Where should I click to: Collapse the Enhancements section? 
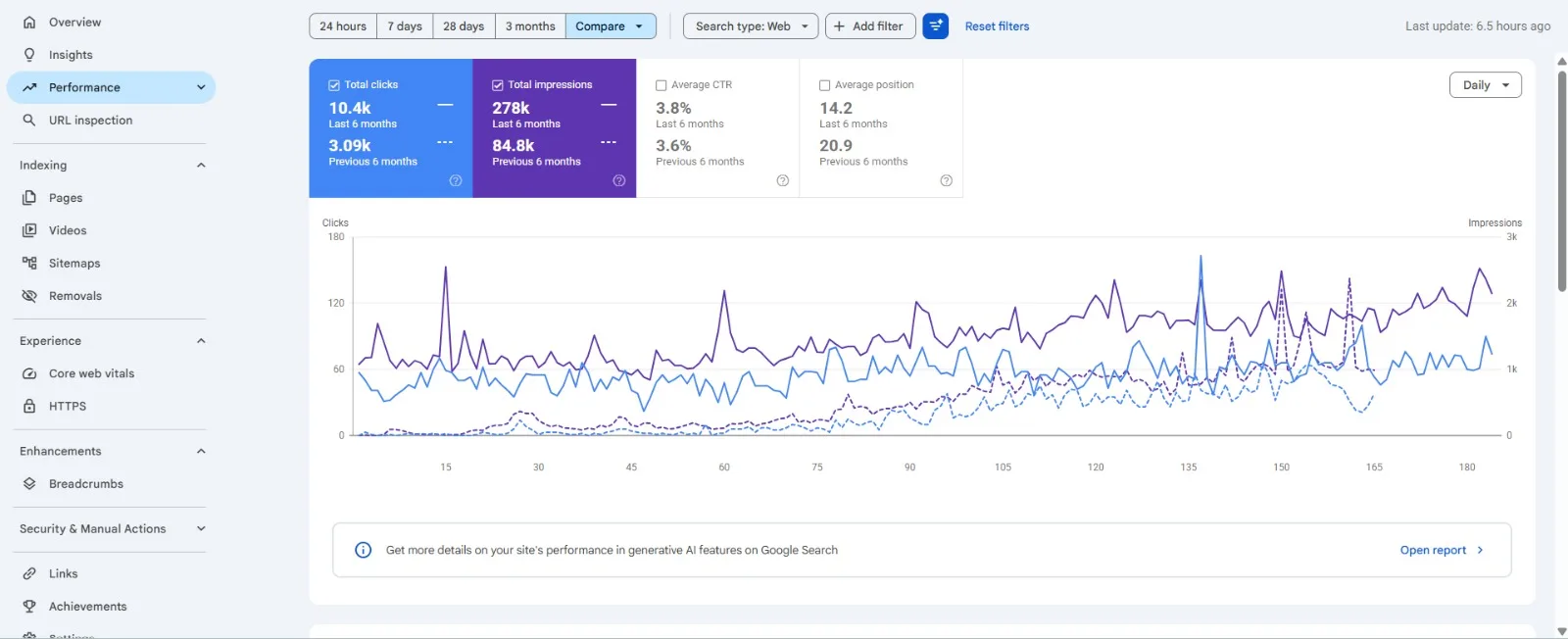coord(201,451)
